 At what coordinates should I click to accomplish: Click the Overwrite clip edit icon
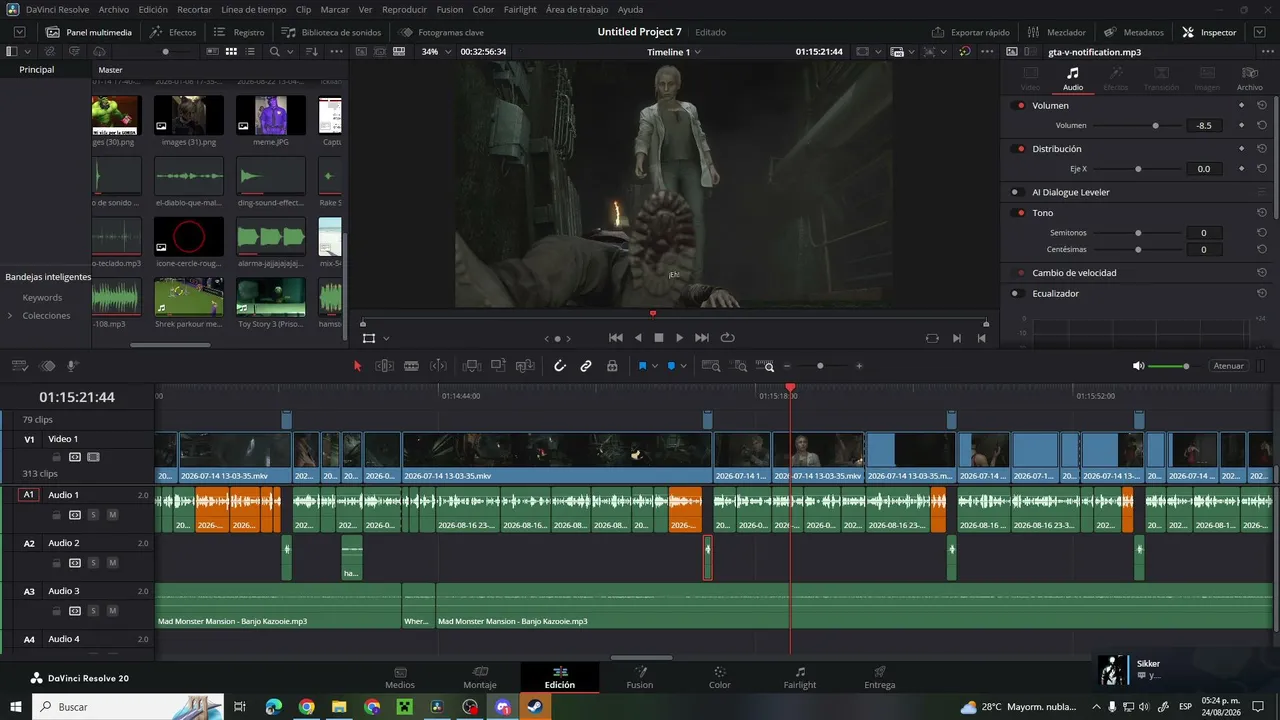coord(498,366)
